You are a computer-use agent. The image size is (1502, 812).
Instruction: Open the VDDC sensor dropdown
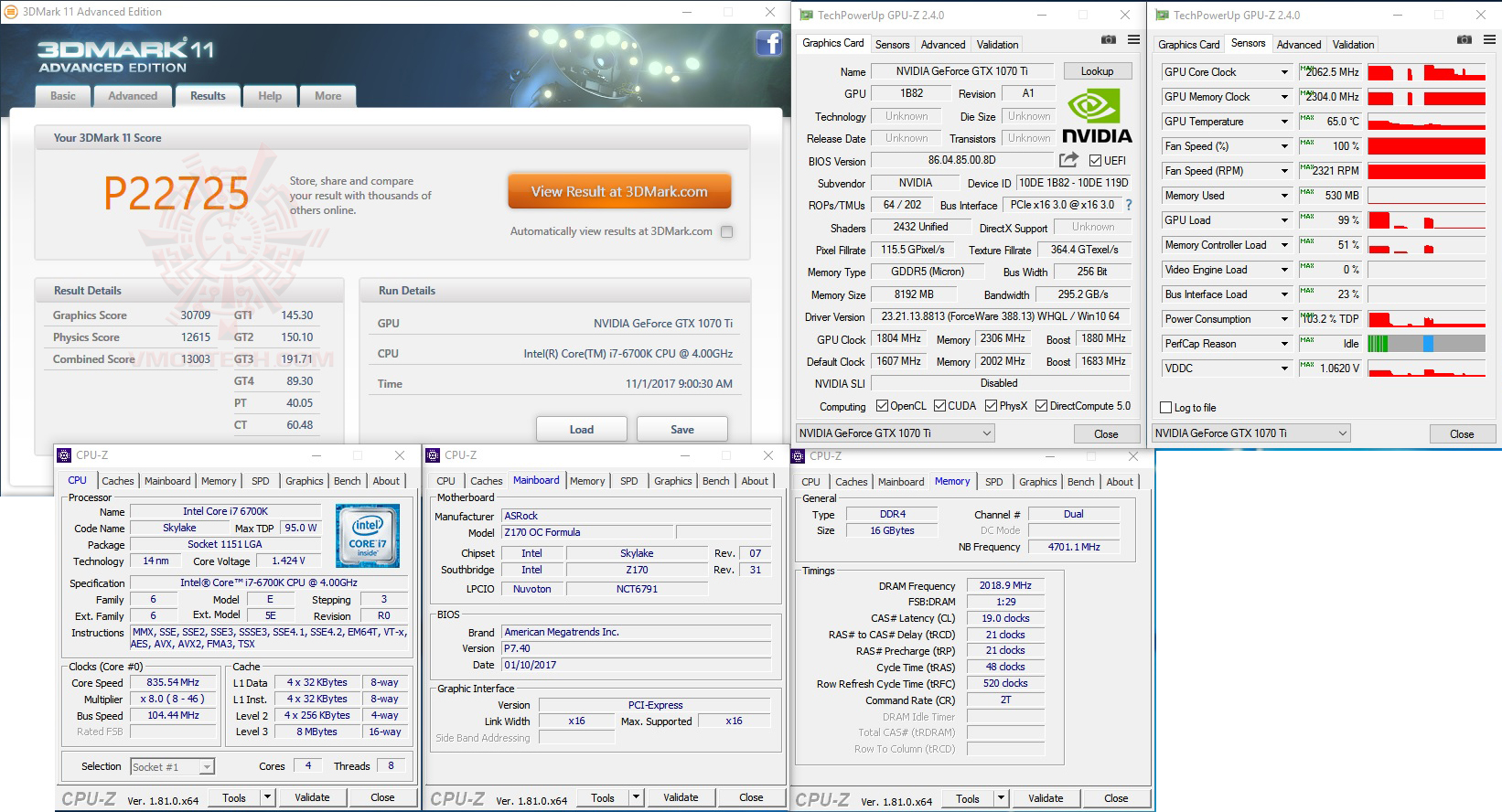point(1284,369)
